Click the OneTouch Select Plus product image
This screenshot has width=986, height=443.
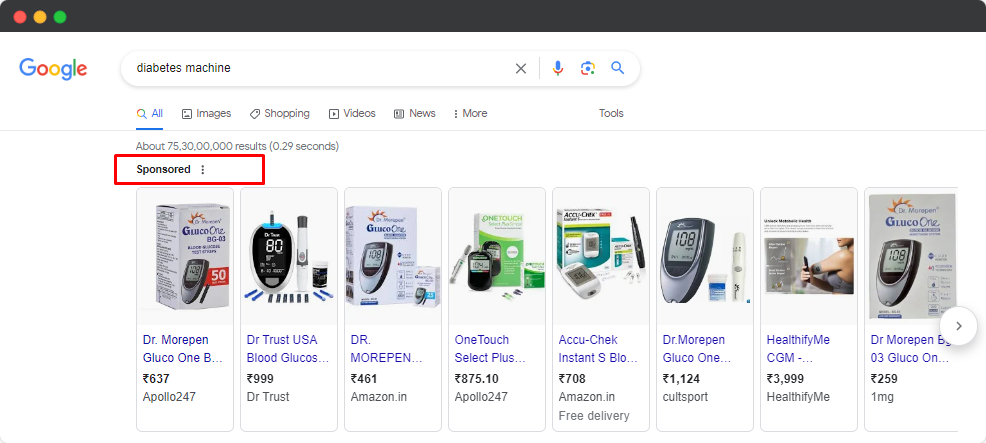[x=497, y=256]
